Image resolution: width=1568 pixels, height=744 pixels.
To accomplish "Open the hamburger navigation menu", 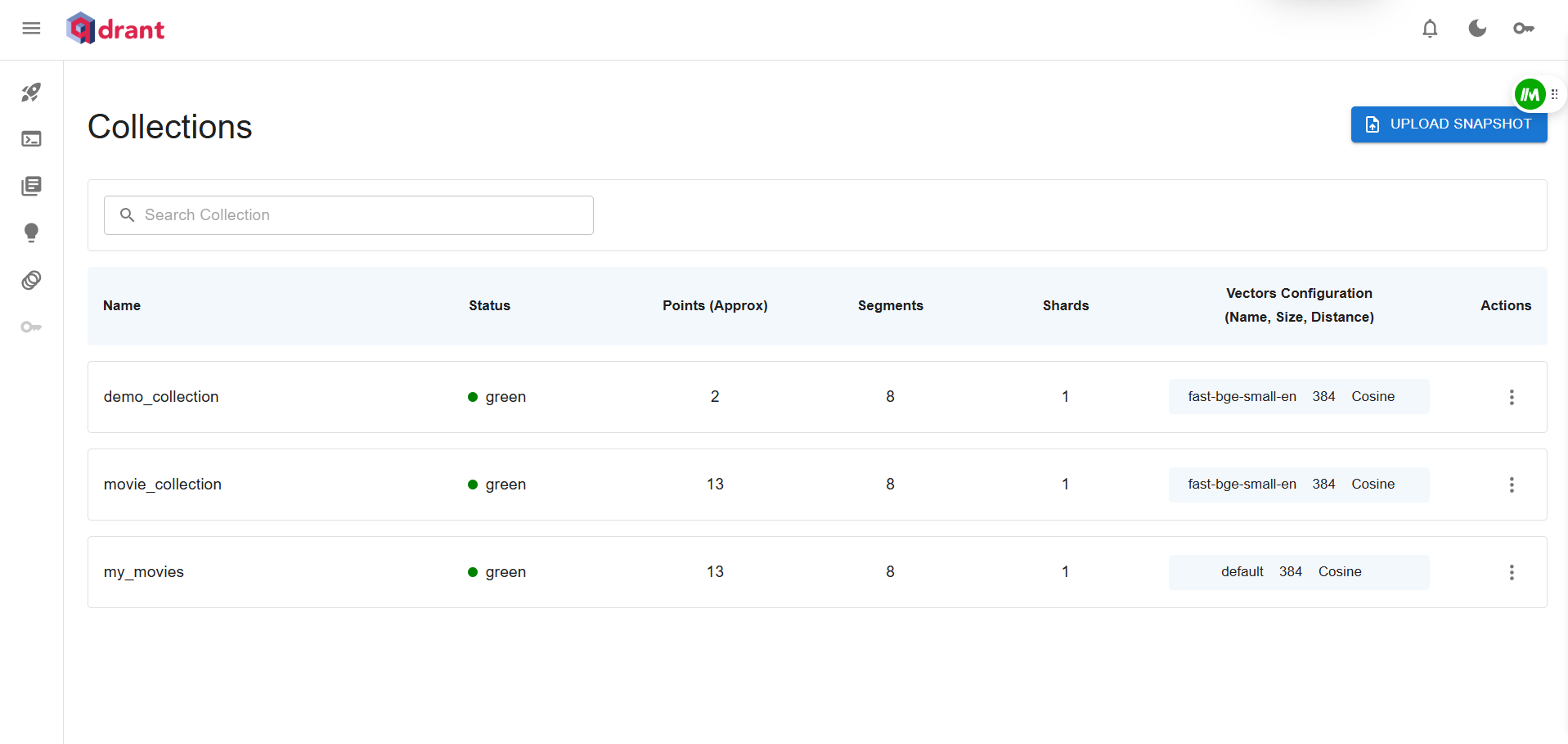I will point(31,29).
